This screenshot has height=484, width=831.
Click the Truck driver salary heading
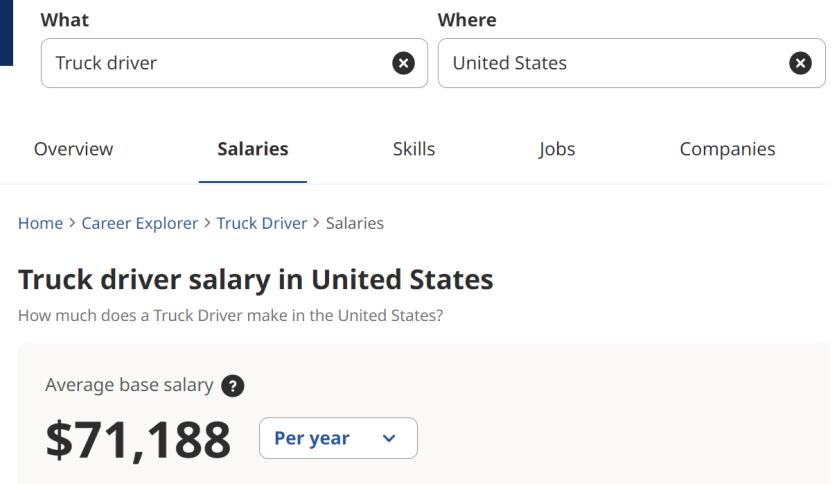256,279
